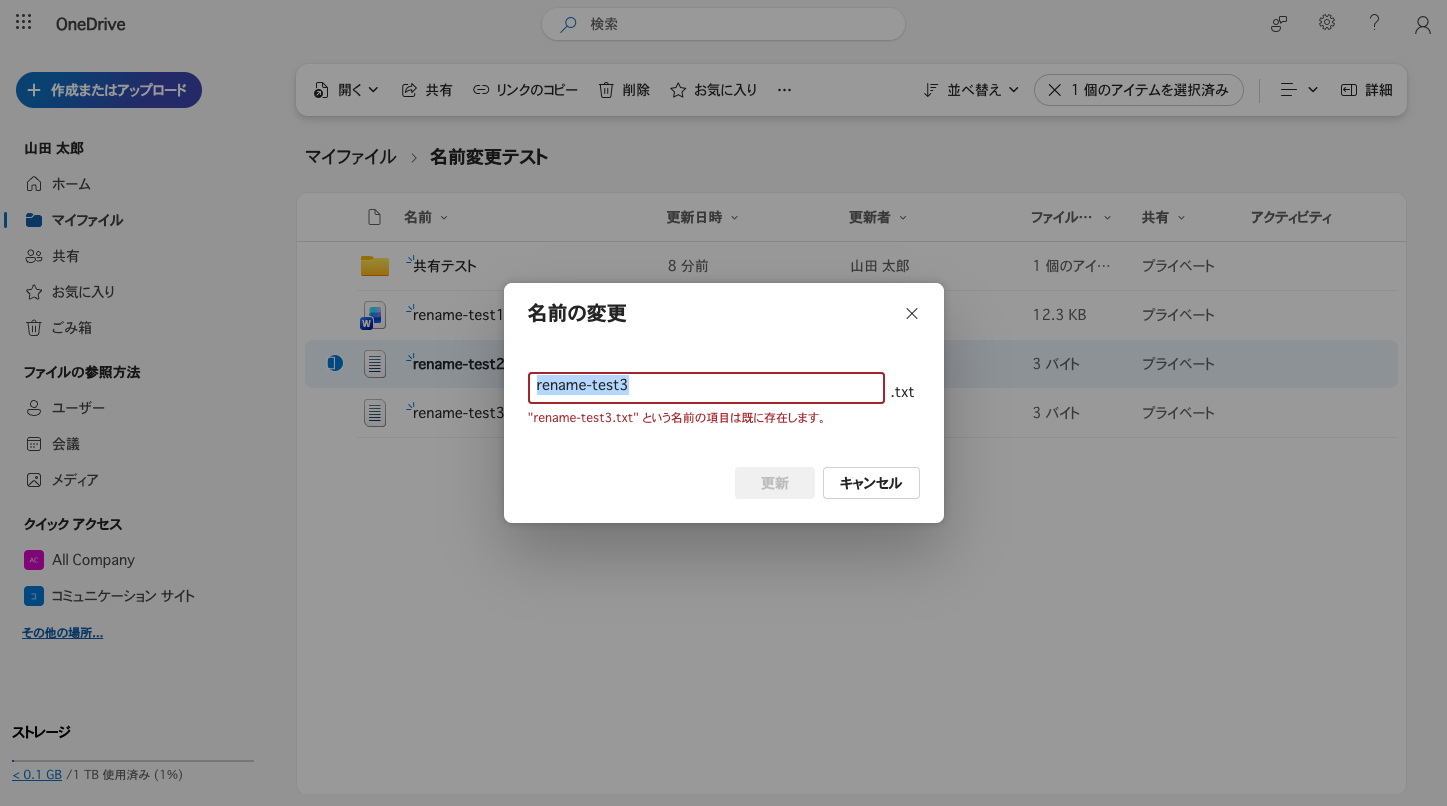The image size is (1447, 806).
Task: Click the text file icon for rename-test2
Action: coord(375,364)
